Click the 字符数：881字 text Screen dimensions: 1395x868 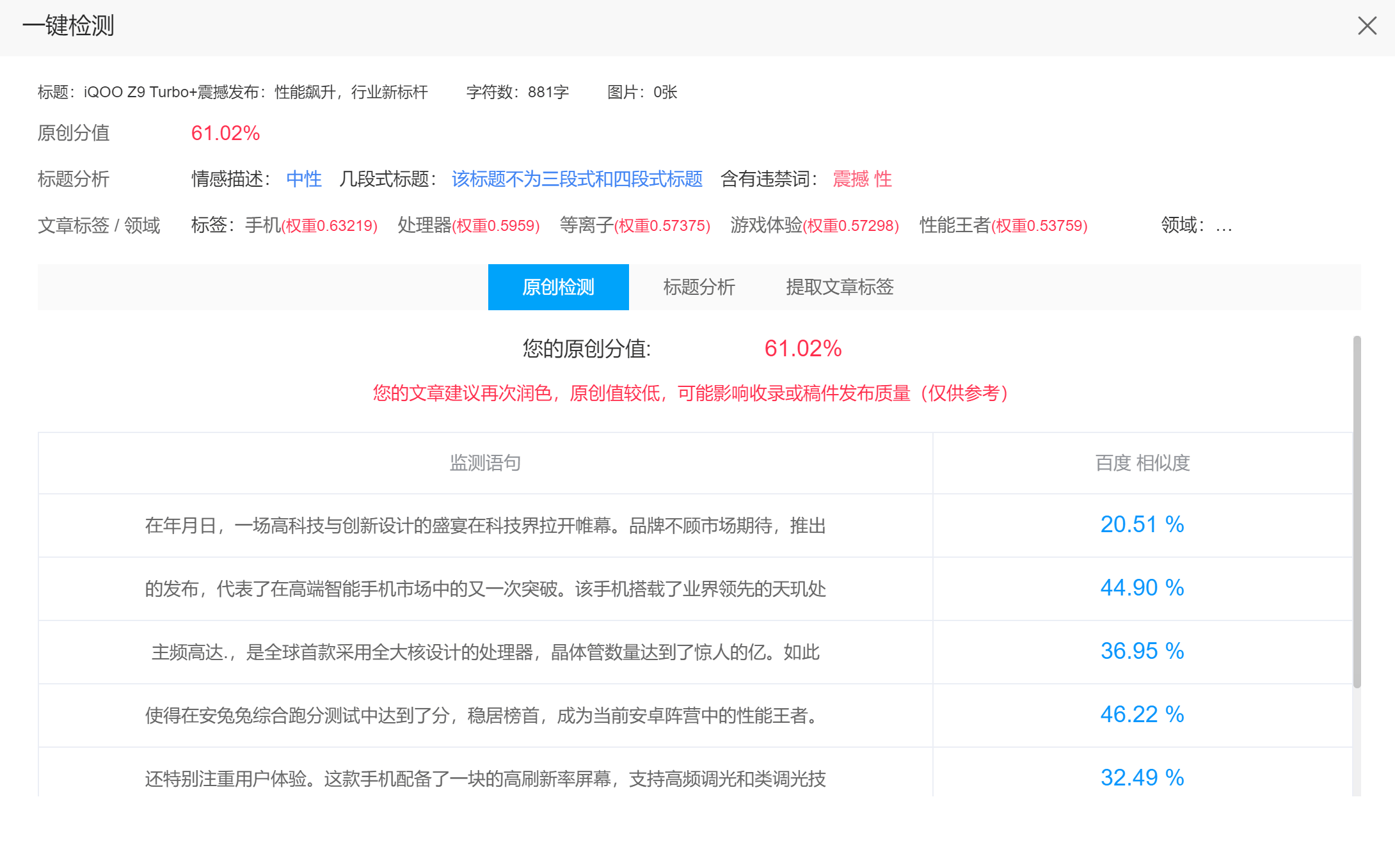(518, 92)
